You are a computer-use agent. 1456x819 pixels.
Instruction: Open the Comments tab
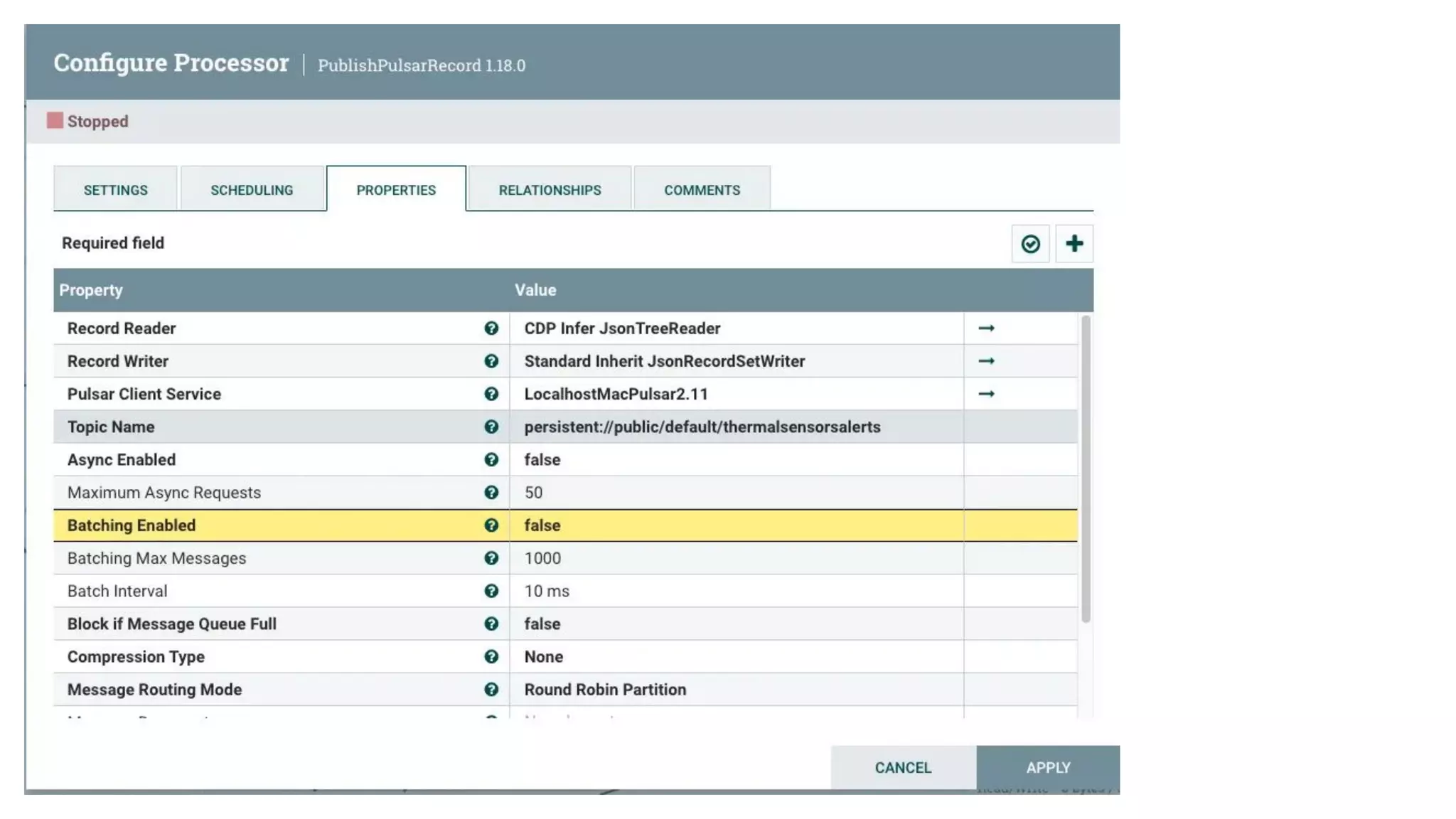click(x=702, y=189)
